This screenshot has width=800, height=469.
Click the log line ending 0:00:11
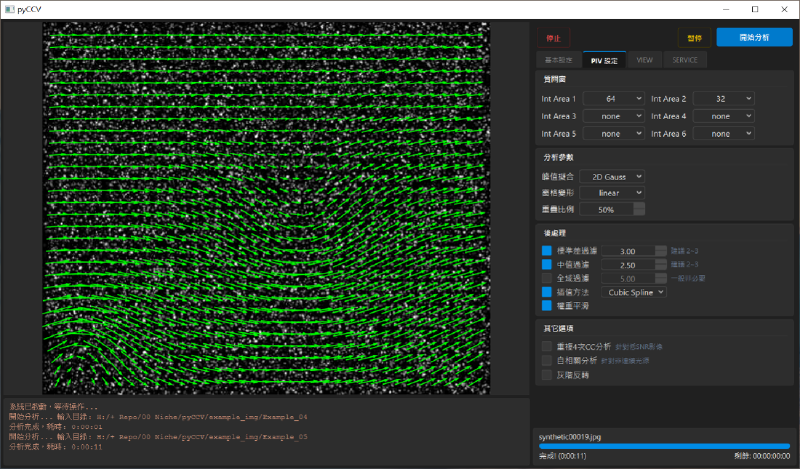(56, 447)
